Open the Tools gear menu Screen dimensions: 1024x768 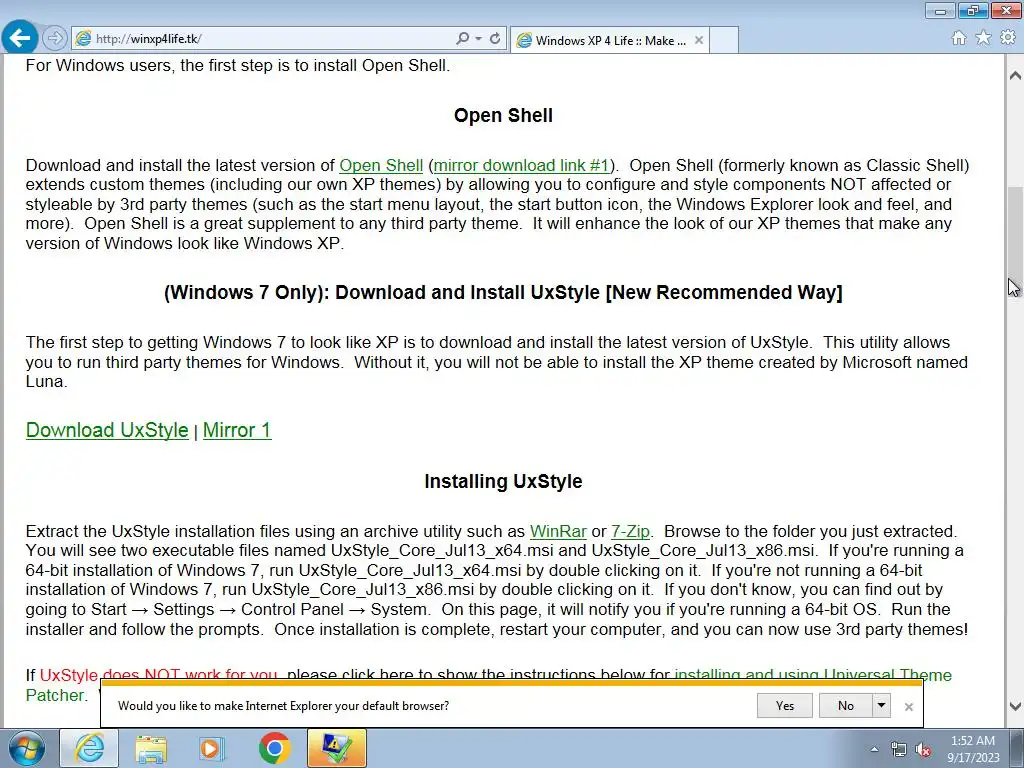(1008, 38)
